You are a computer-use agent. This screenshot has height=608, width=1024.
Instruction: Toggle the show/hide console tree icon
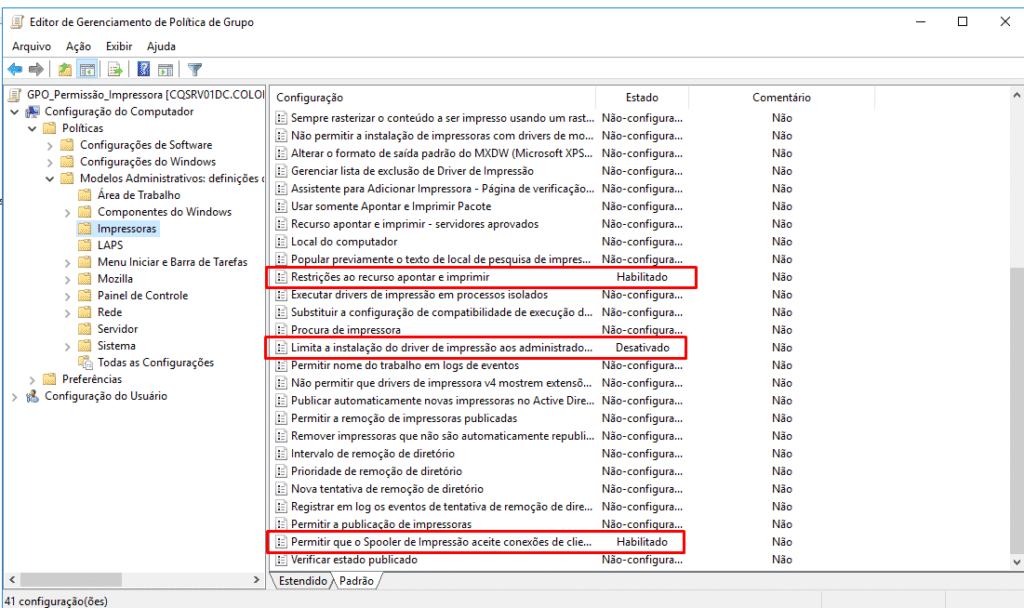coord(87,69)
